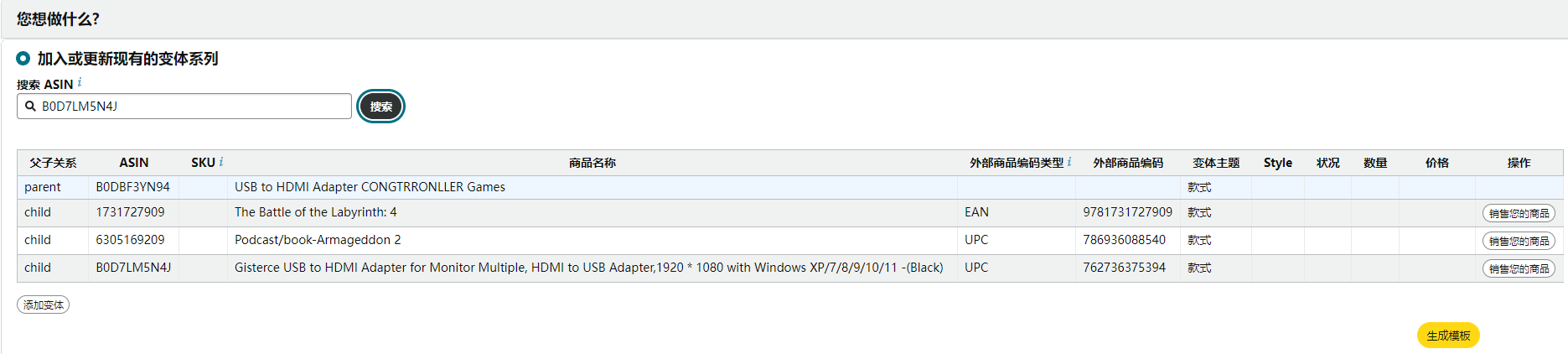Click the yellow 生成模板 button
This screenshot has height=354, width=1568.
pyautogui.click(x=1448, y=336)
